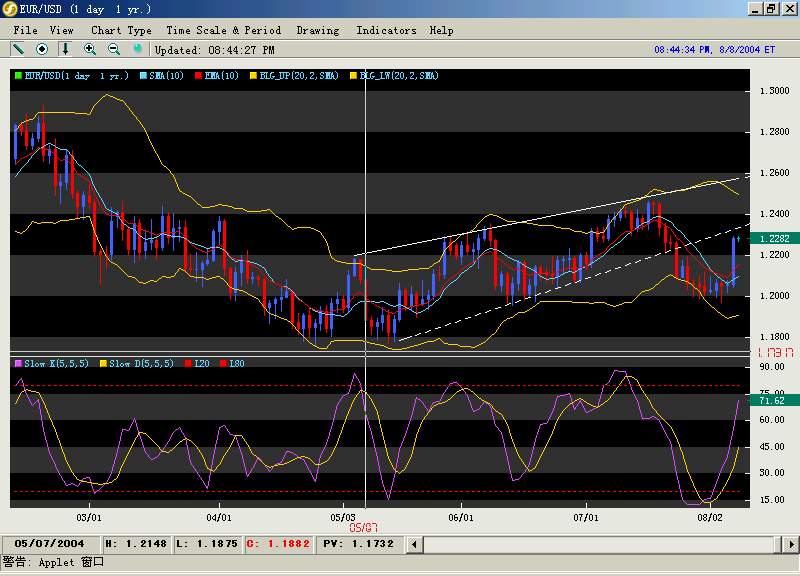The image size is (800, 576).
Task: Click the BLG_LW(20,2,SMA) legend label
Action: 399,76
